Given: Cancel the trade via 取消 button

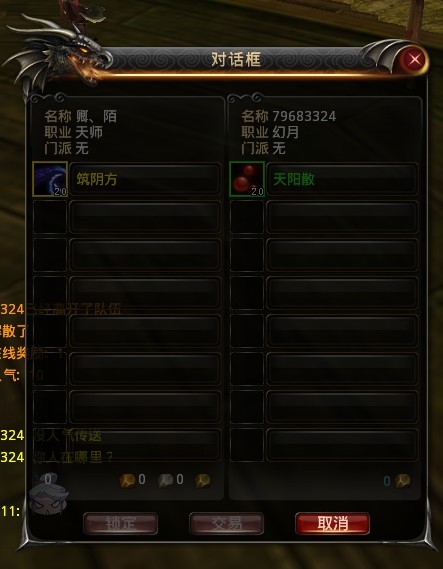Looking at the screenshot, I should tap(332, 523).
